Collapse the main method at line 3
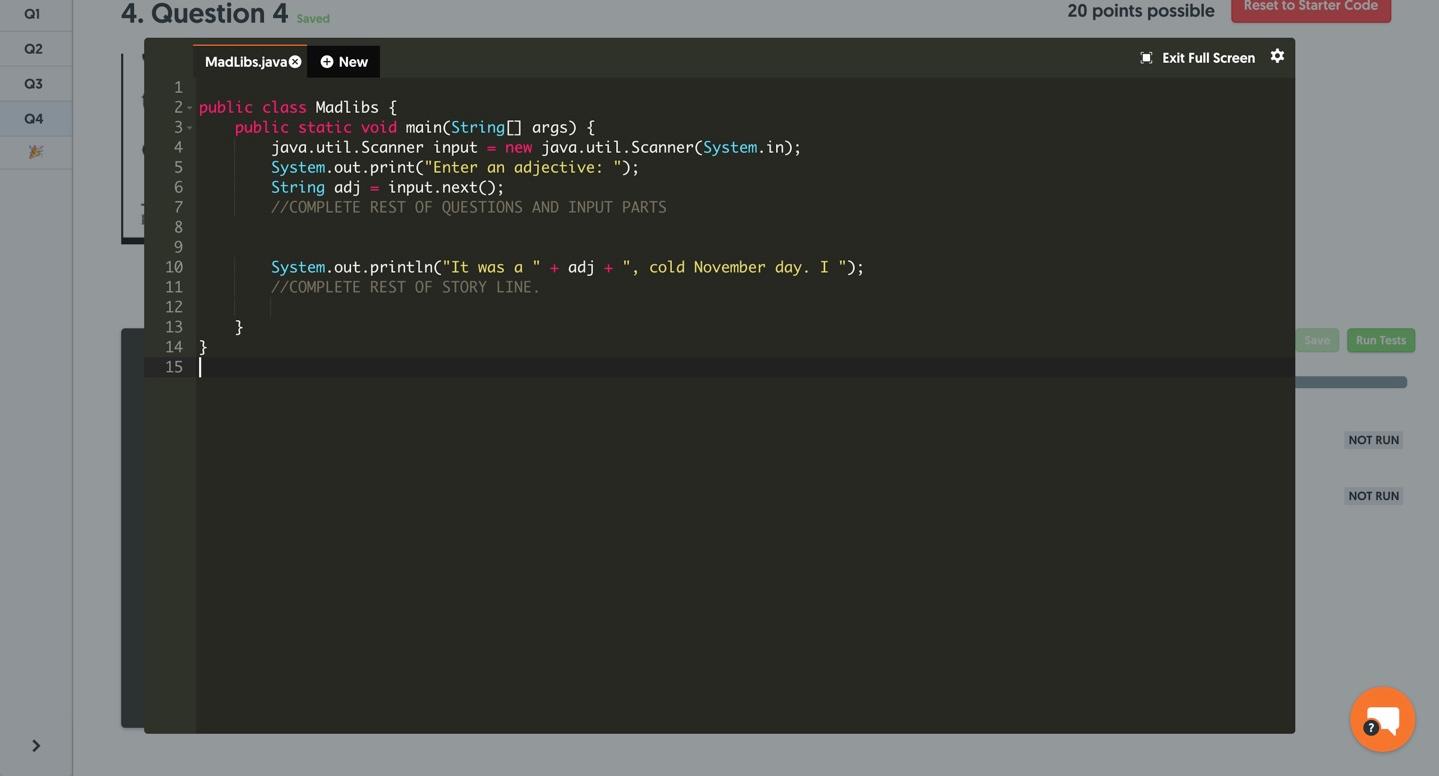1439x776 pixels. pos(189,128)
